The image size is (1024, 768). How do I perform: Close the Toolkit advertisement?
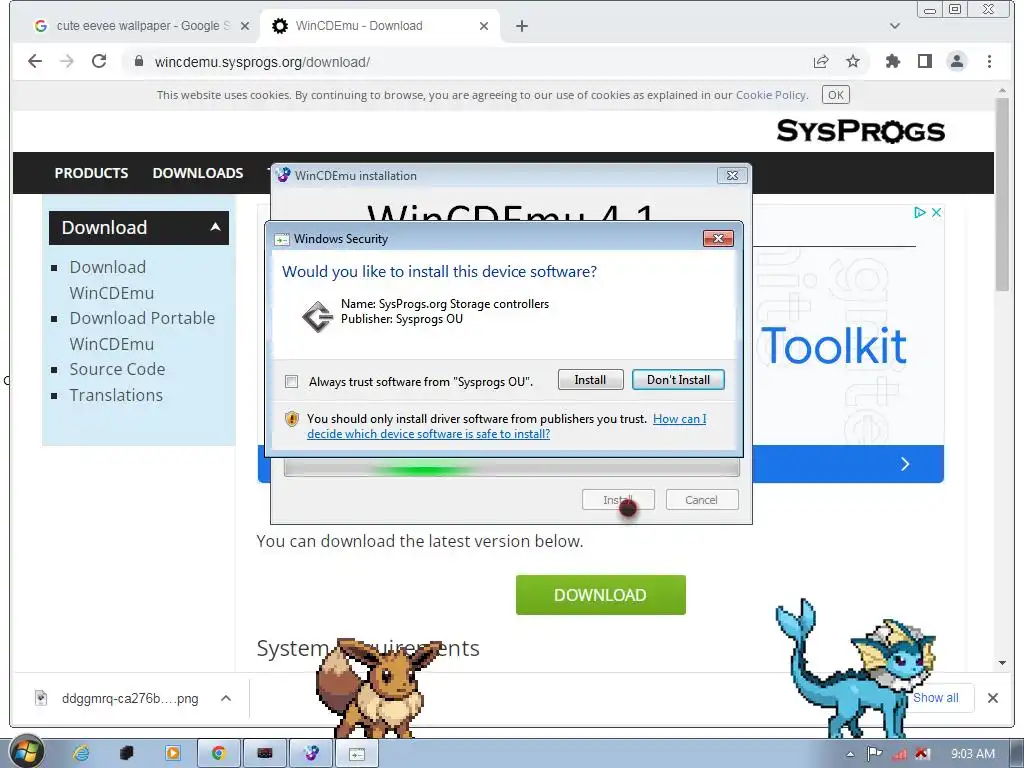[936, 212]
